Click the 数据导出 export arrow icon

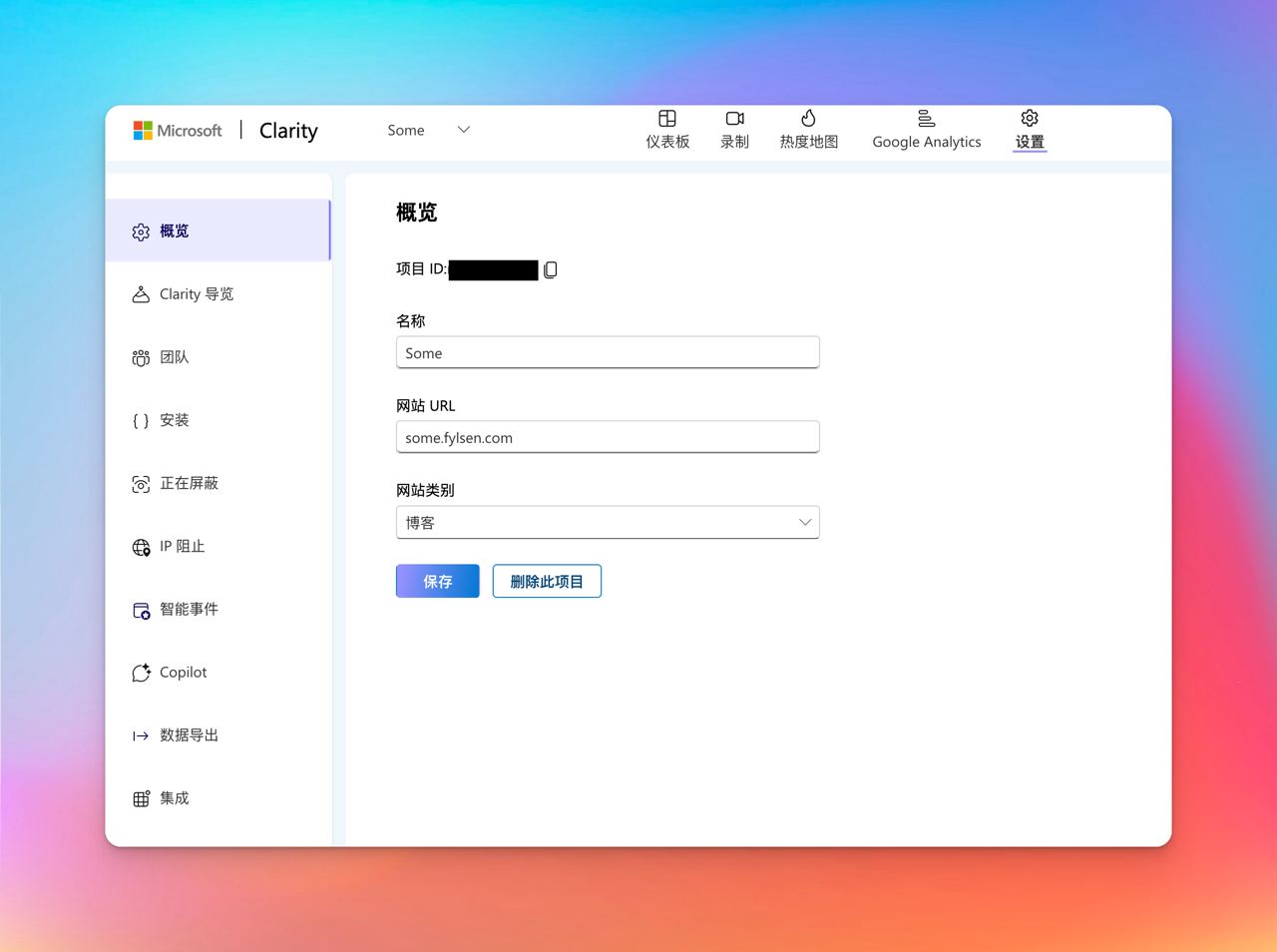[141, 735]
